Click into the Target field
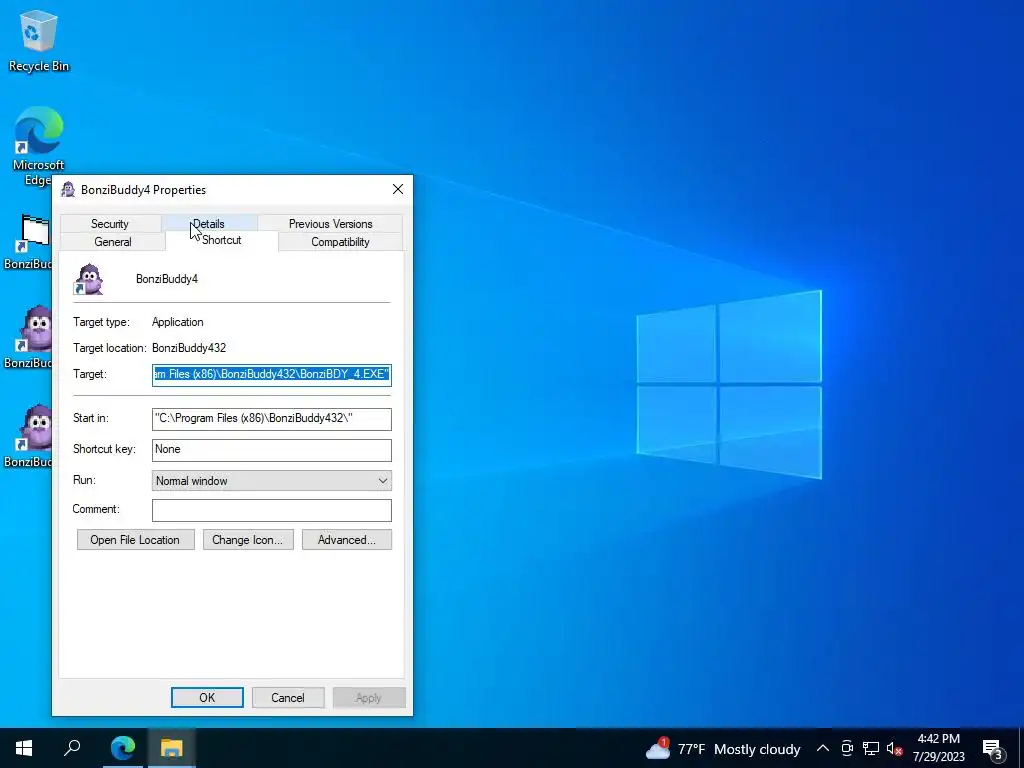 click(272, 375)
